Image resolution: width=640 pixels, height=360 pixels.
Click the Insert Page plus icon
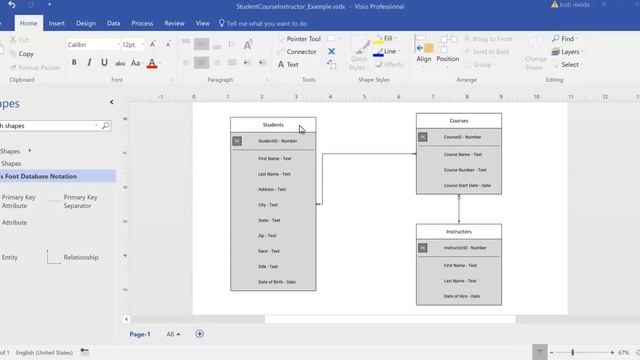click(199, 334)
